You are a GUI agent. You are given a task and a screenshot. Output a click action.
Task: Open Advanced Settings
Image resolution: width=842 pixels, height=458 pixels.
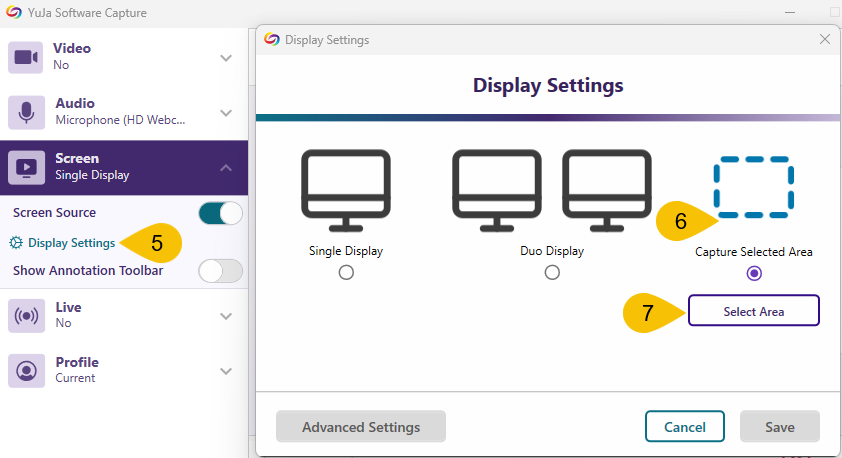[361, 427]
